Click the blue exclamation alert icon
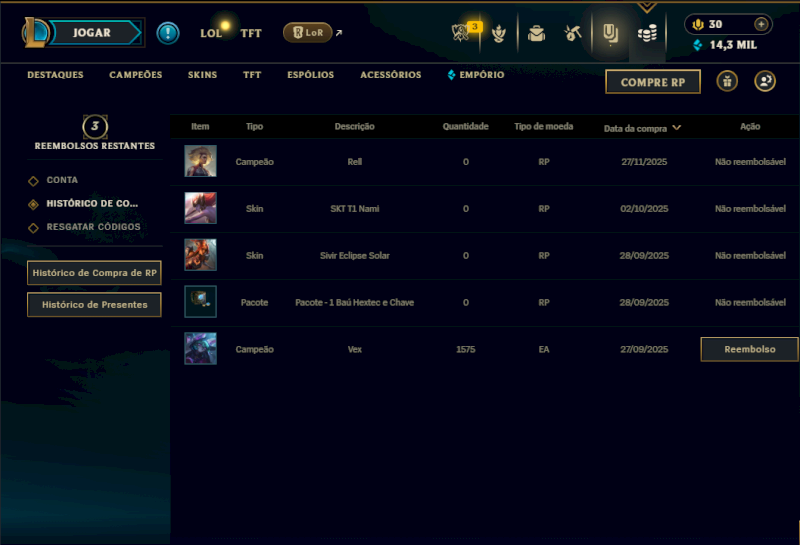 [x=167, y=33]
